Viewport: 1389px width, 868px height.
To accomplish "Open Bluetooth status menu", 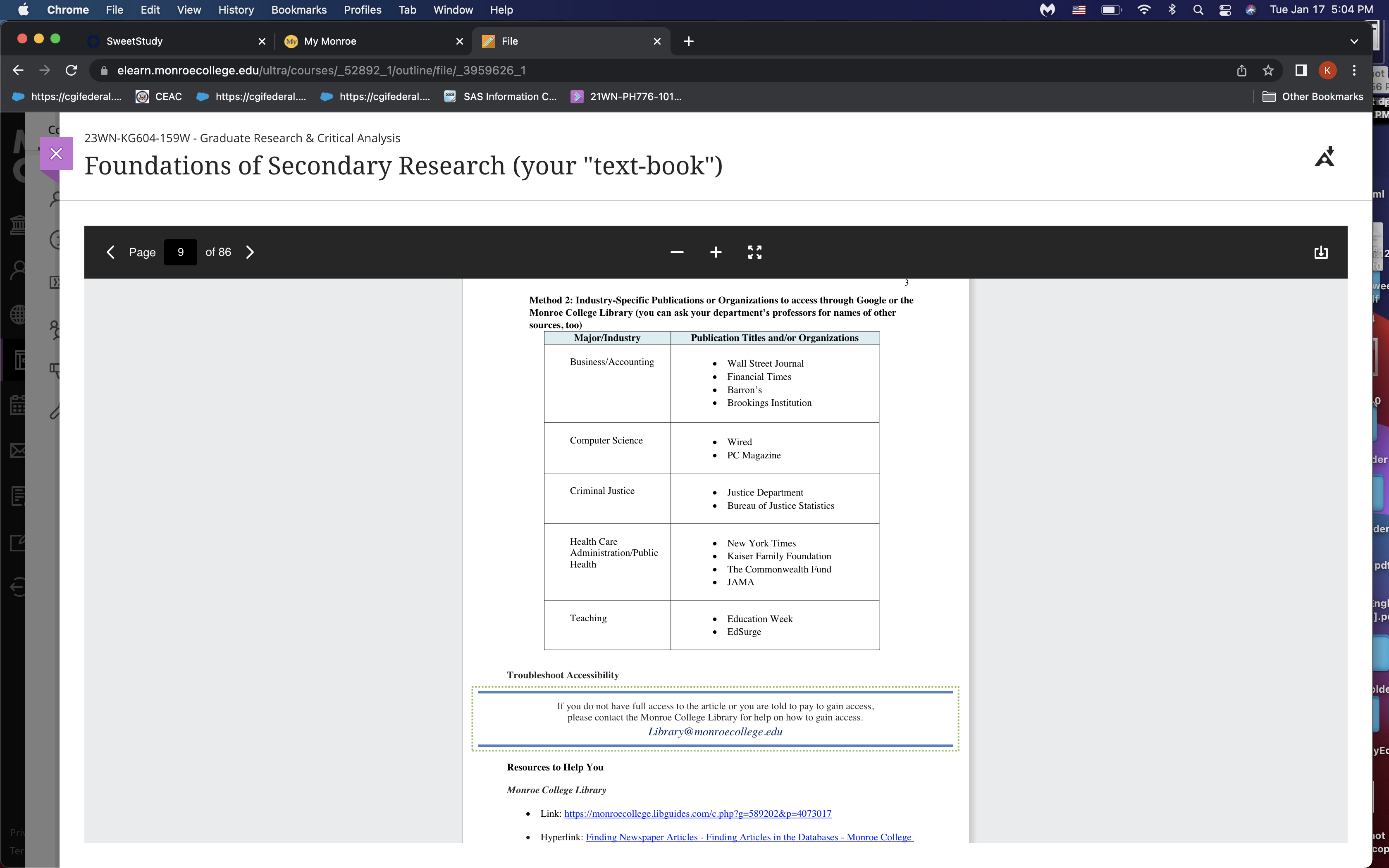I will (1172, 10).
